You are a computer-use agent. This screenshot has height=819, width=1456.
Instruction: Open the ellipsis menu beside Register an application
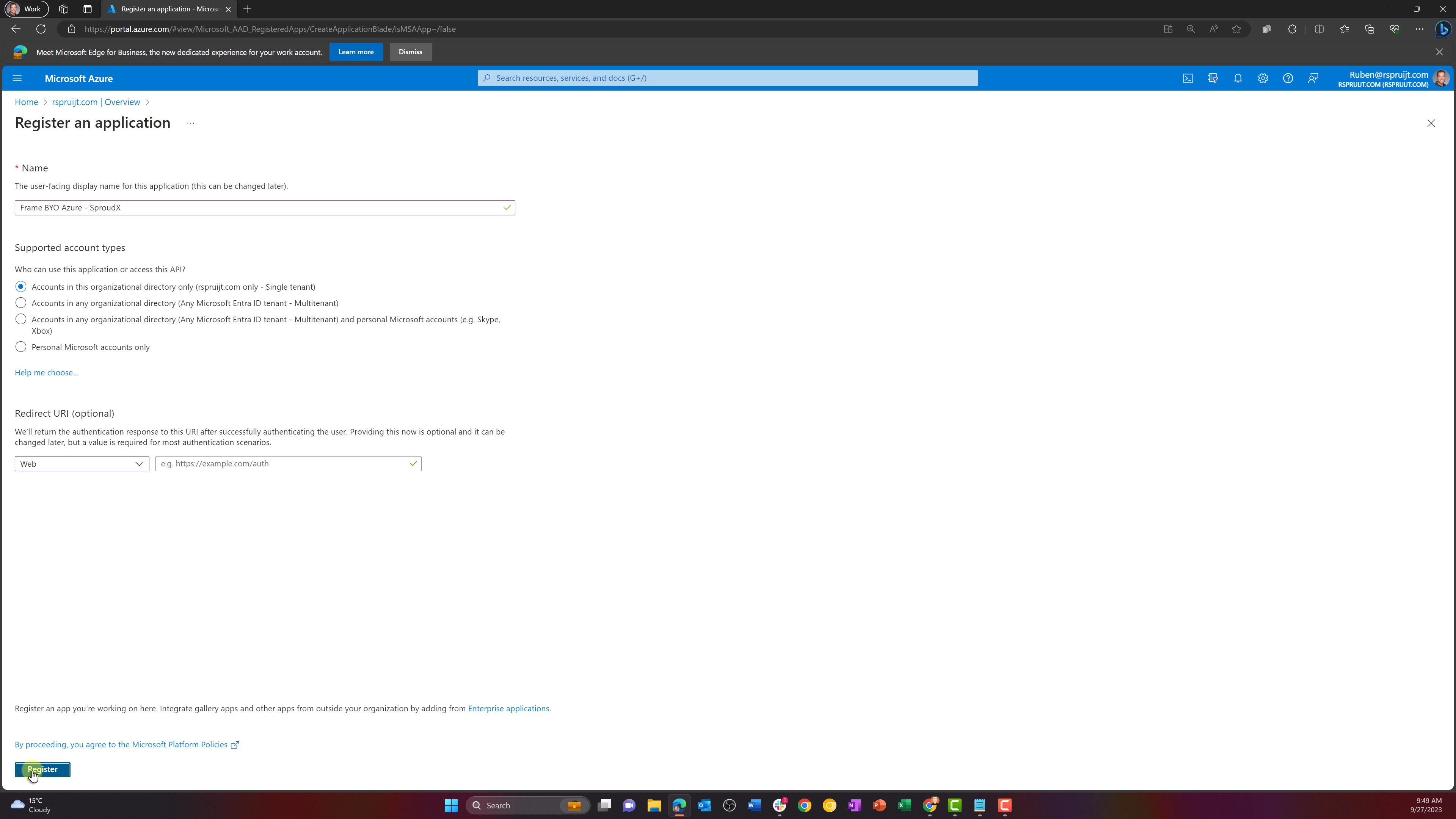[x=190, y=122]
